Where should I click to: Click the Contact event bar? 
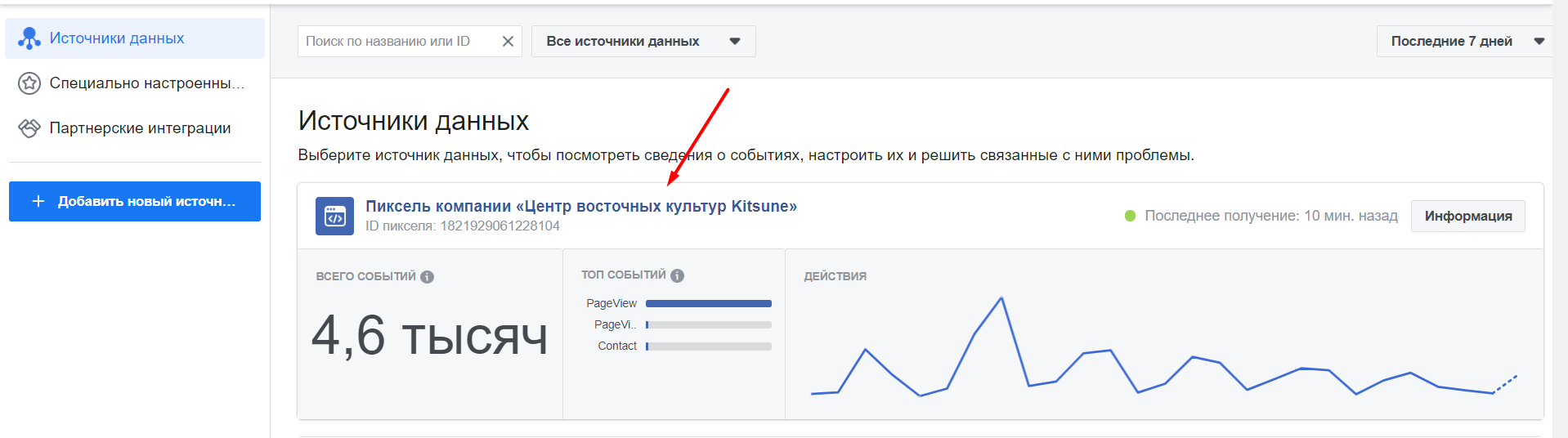709,346
